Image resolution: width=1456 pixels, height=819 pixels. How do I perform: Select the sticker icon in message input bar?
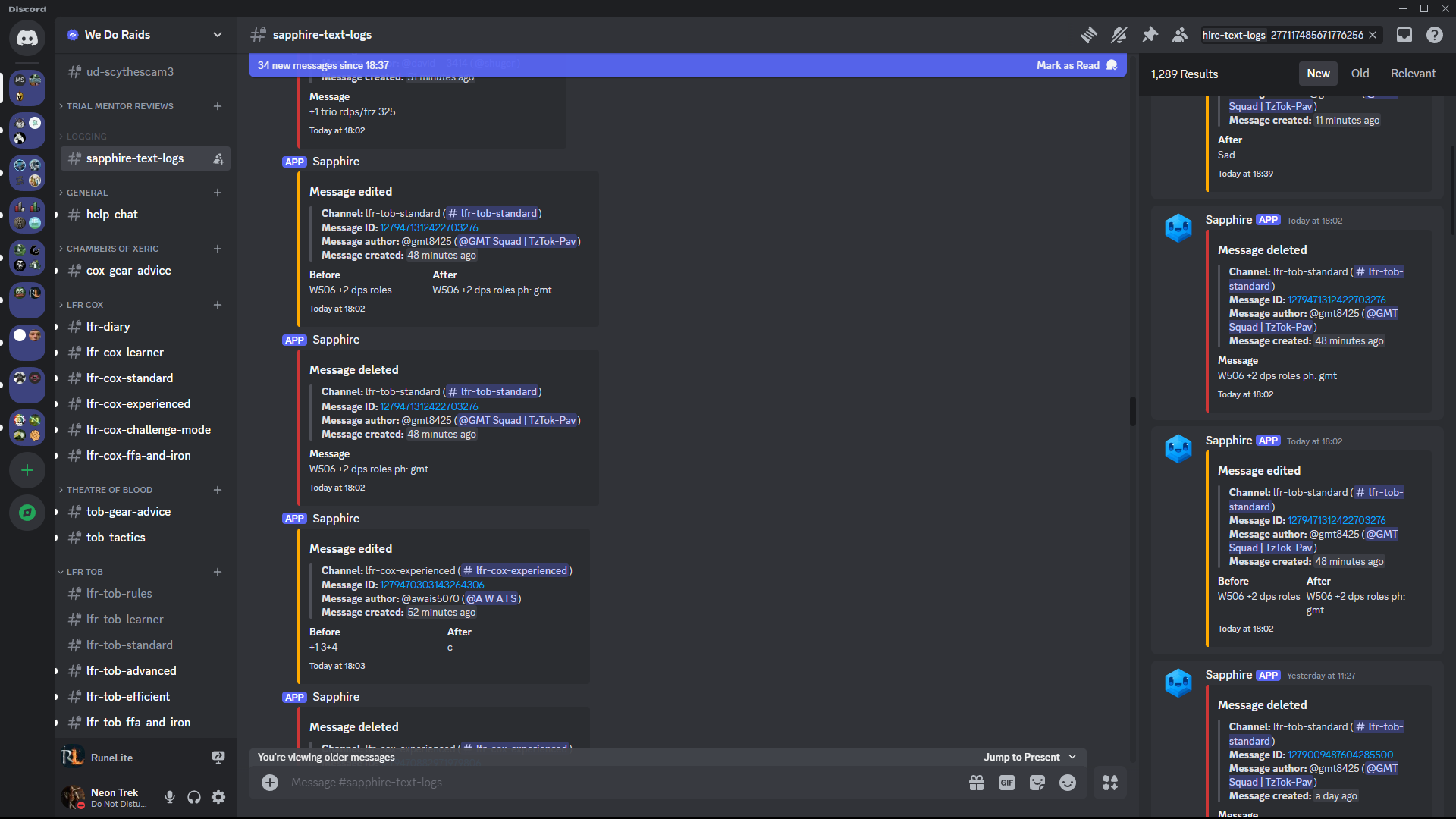[x=1038, y=783]
